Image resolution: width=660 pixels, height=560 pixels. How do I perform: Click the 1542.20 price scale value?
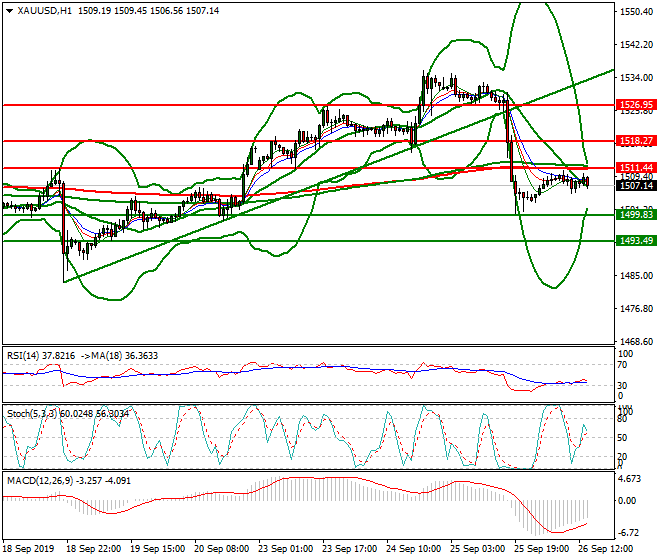coord(636,45)
